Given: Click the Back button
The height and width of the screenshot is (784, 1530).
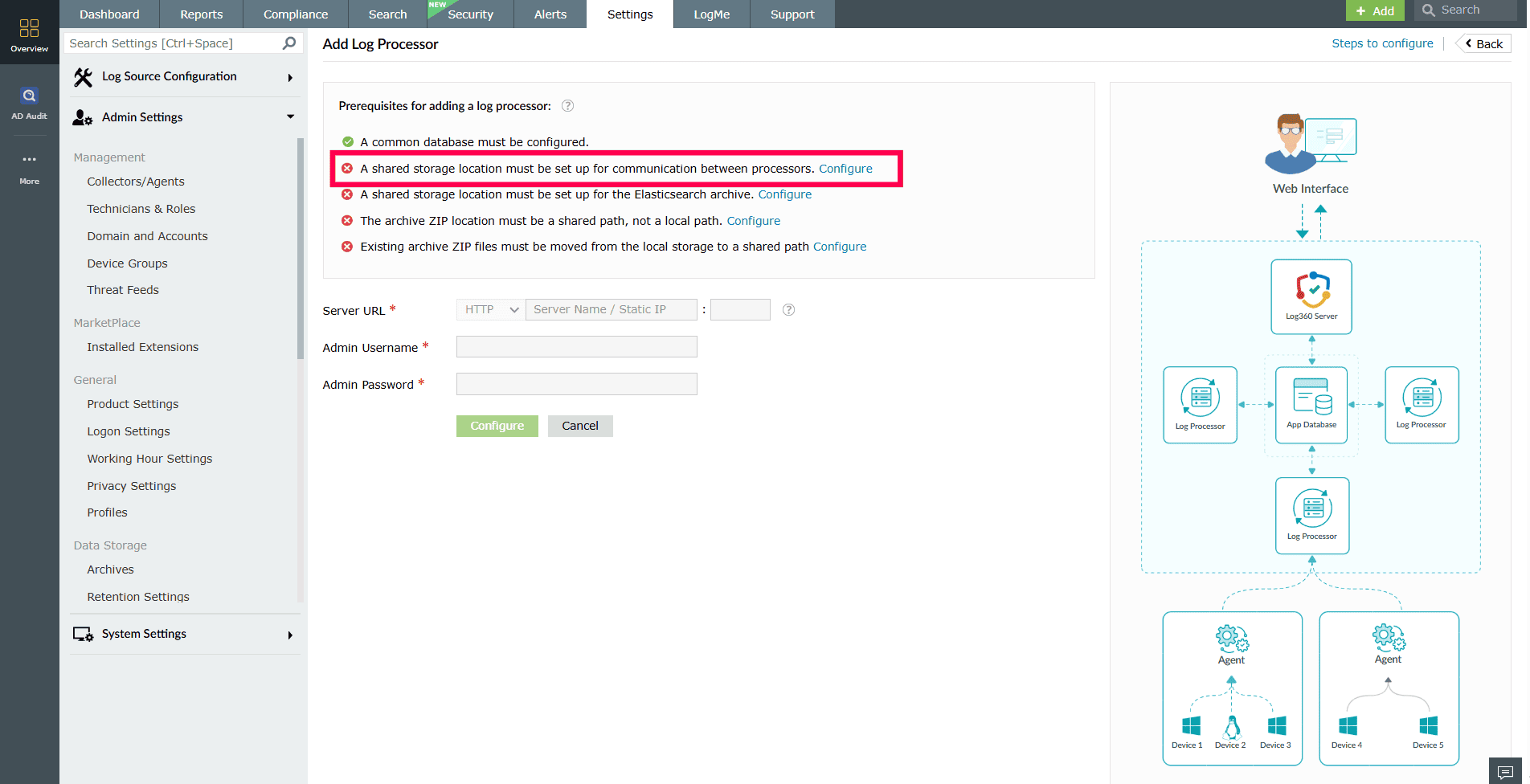Looking at the screenshot, I should 1483,44.
